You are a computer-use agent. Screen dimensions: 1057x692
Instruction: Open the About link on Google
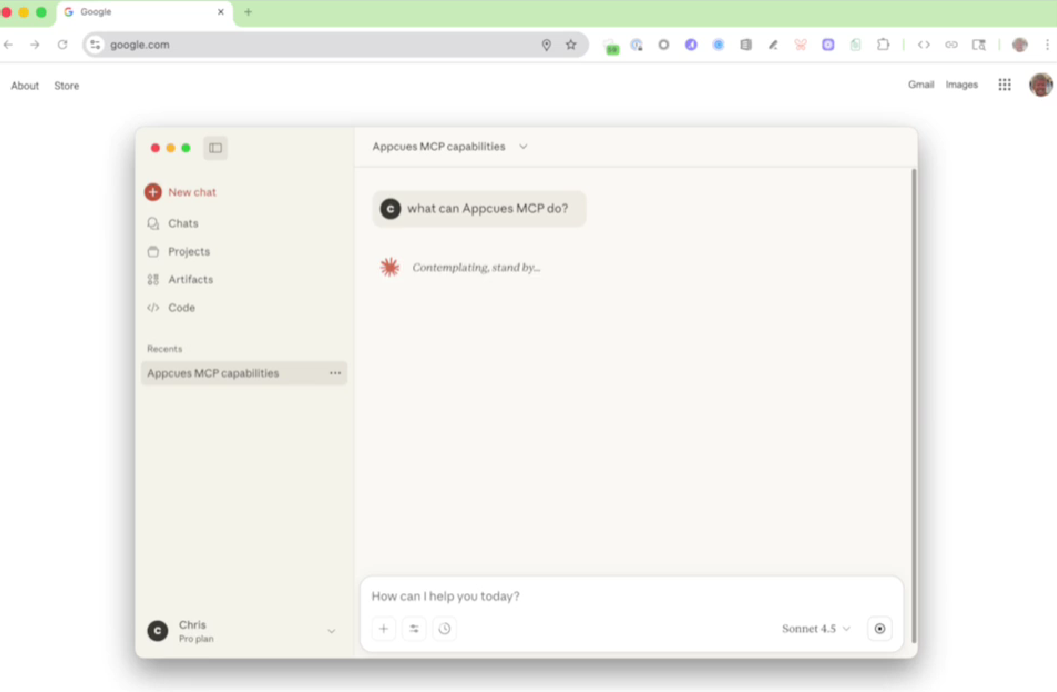[25, 86]
